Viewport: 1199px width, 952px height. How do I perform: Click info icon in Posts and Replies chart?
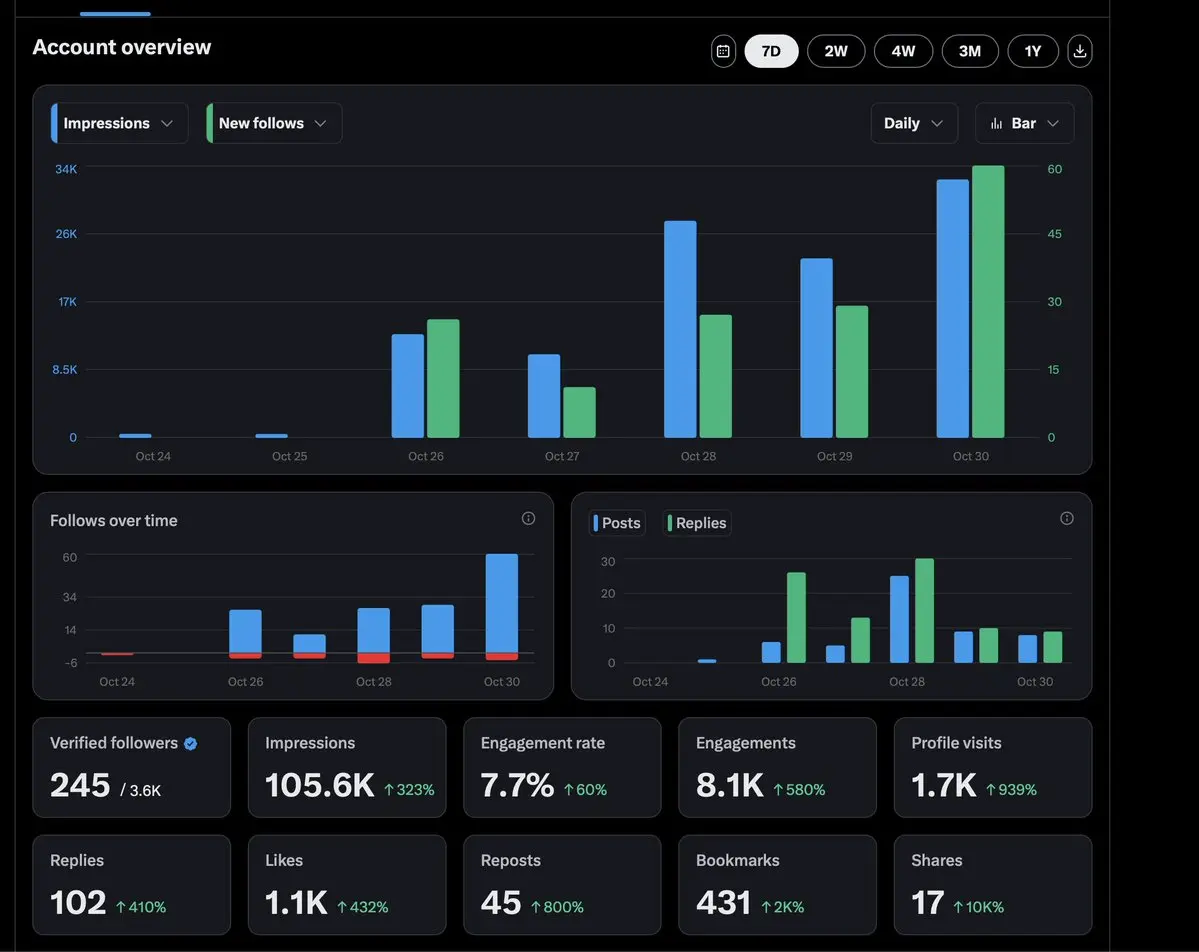tap(1066, 518)
